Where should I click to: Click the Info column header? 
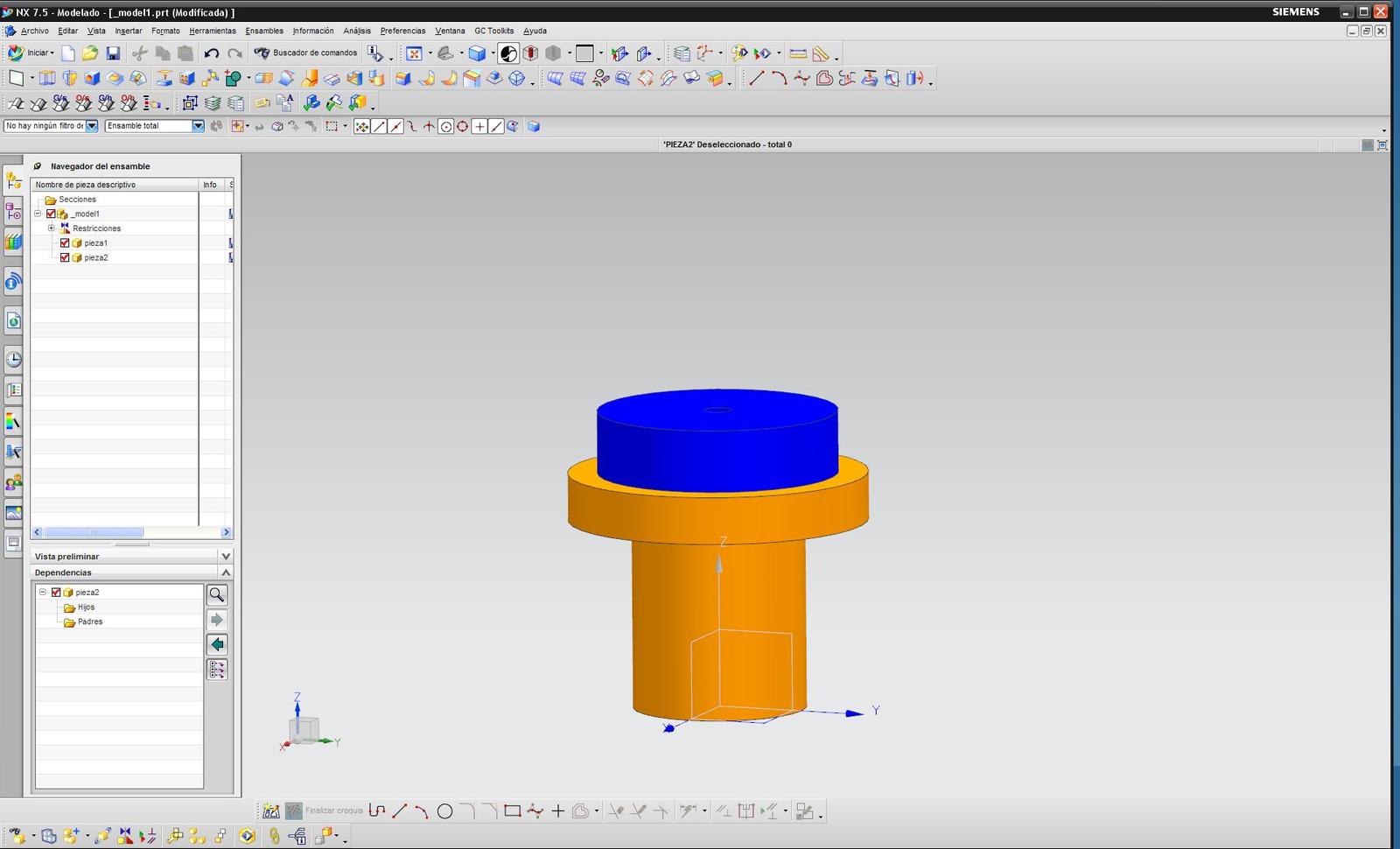[x=213, y=185]
